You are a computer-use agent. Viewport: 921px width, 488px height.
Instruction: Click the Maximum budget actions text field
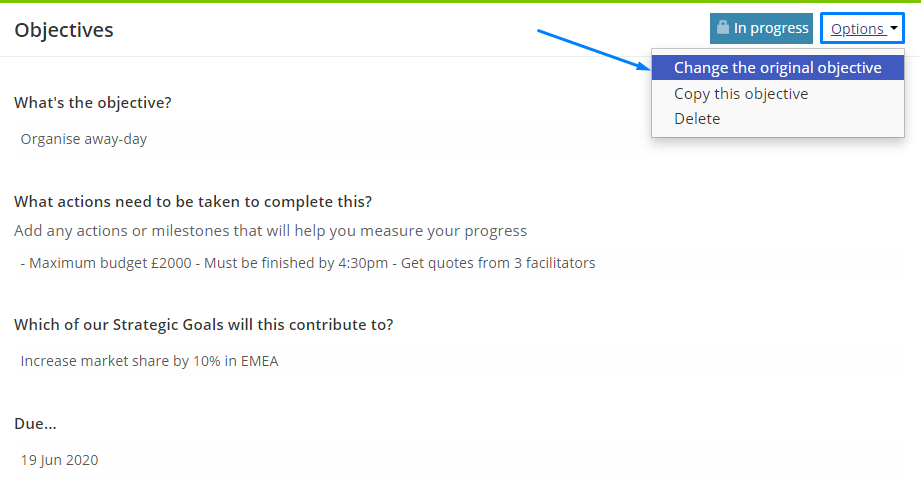[459, 262]
